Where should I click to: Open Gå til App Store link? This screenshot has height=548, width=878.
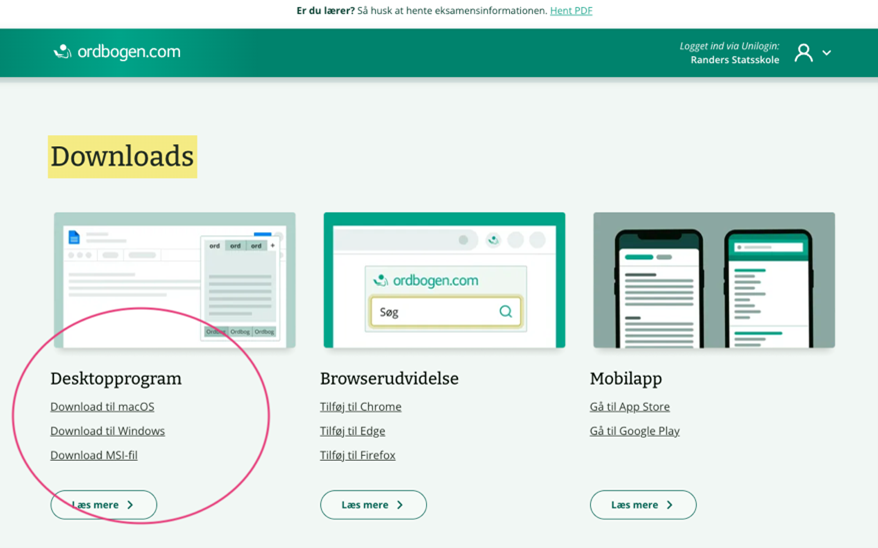tap(629, 406)
